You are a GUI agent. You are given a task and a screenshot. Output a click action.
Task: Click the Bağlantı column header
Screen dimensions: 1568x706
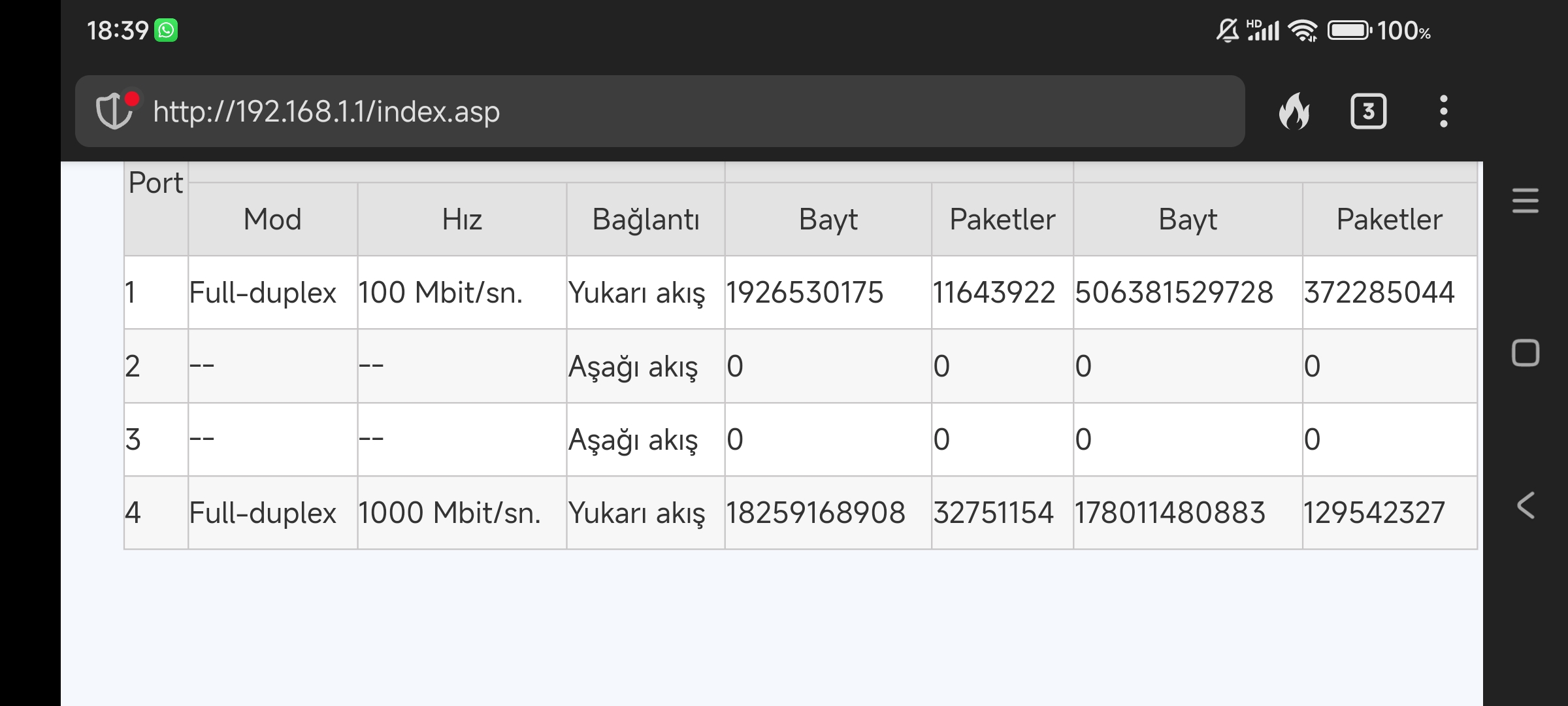pos(645,219)
